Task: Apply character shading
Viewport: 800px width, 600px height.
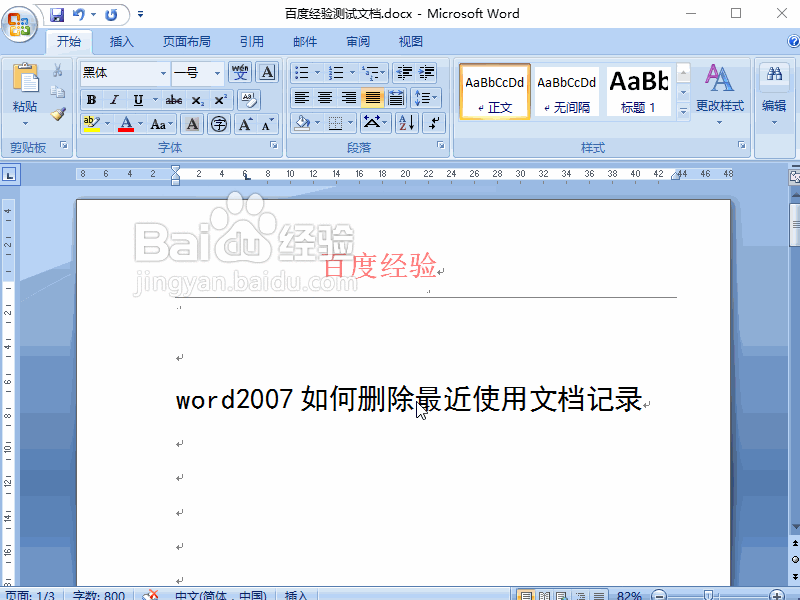Action: 192,124
